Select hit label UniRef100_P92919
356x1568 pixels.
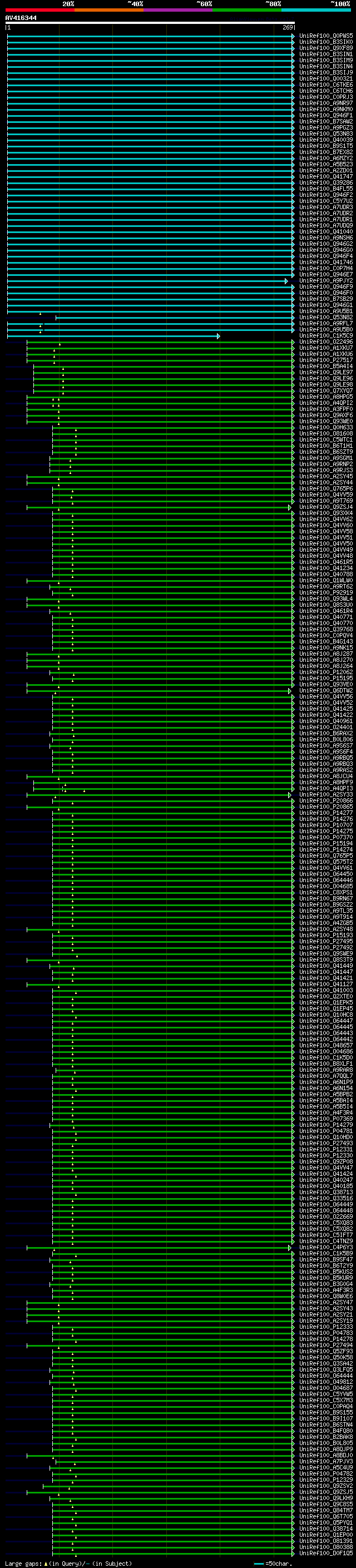pos(326,593)
